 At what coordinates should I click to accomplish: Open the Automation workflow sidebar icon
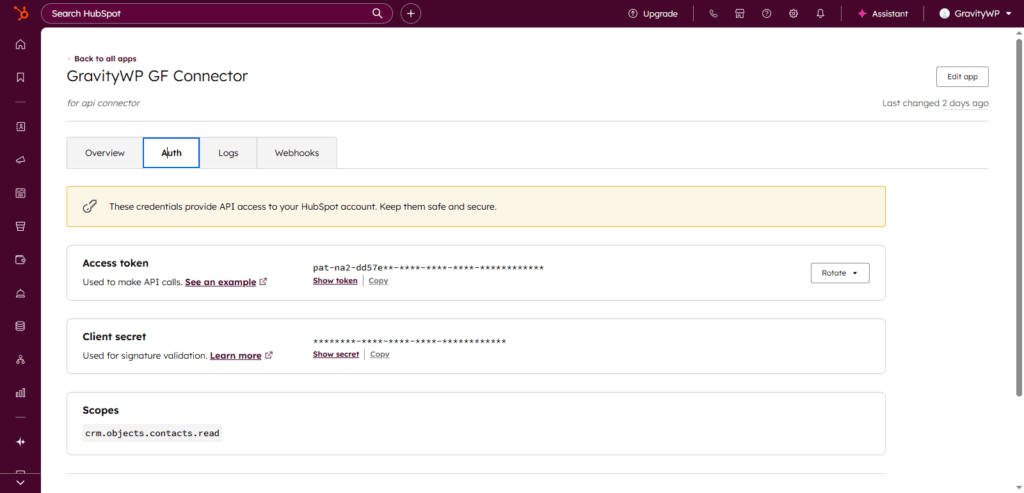(20, 359)
